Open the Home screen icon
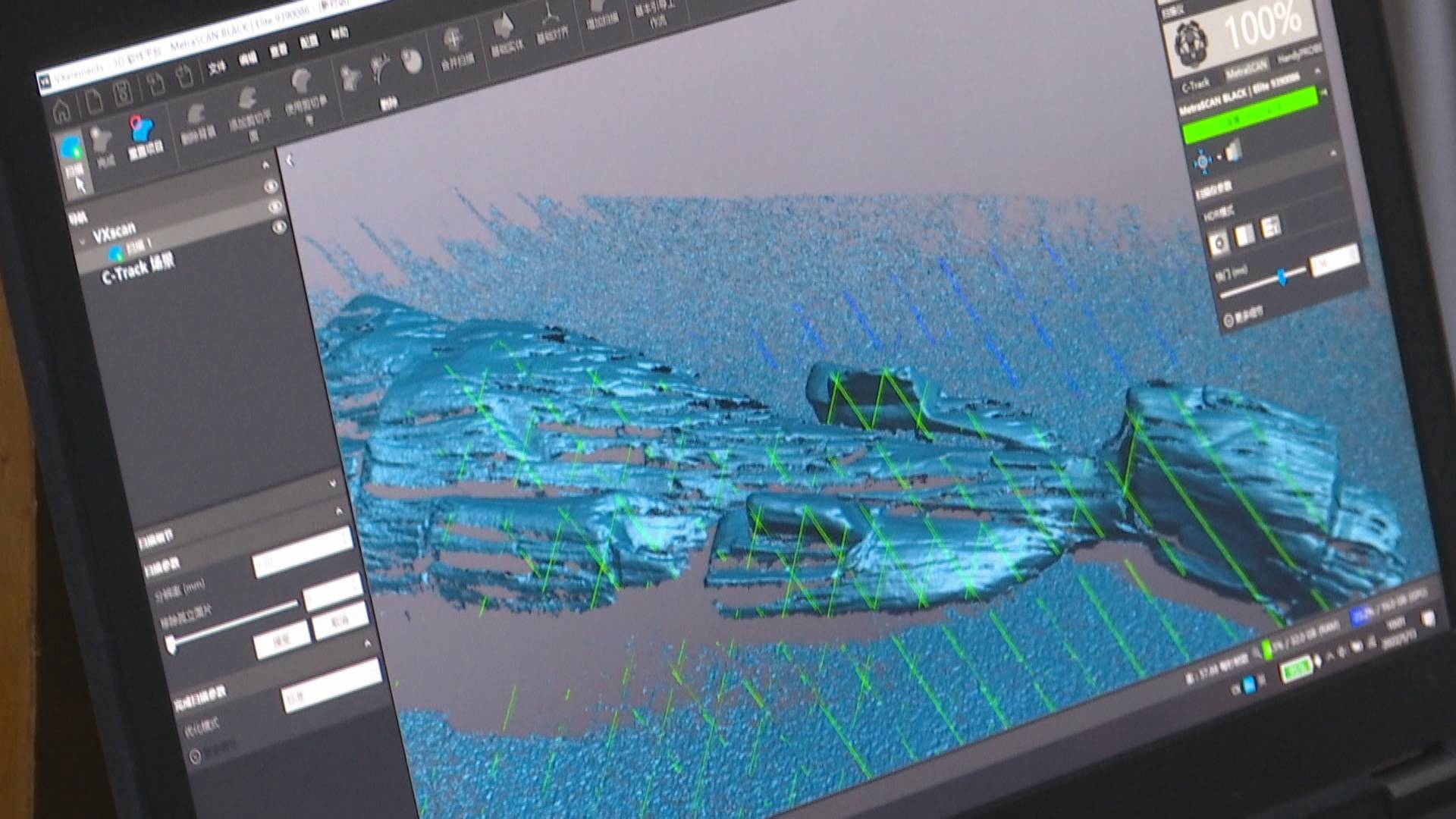This screenshot has height=819, width=1456. [61, 111]
